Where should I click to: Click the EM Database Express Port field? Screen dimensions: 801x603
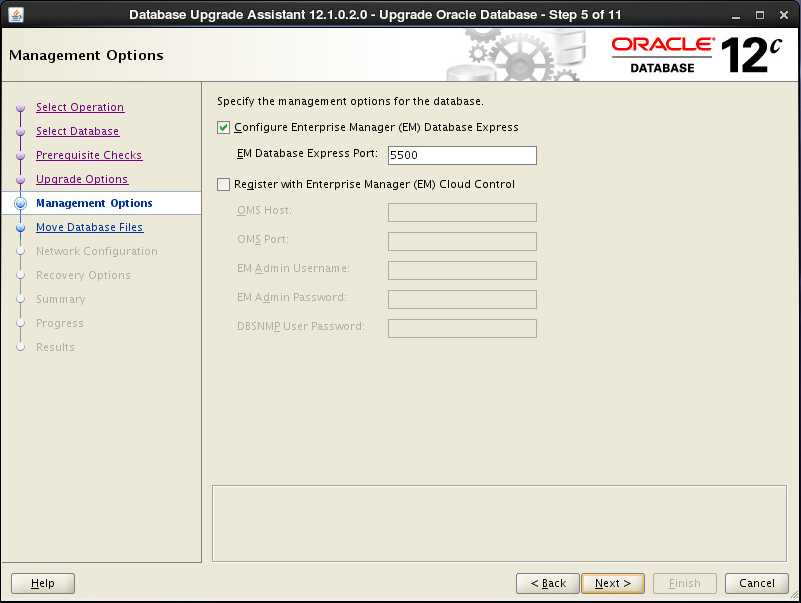point(462,155)
